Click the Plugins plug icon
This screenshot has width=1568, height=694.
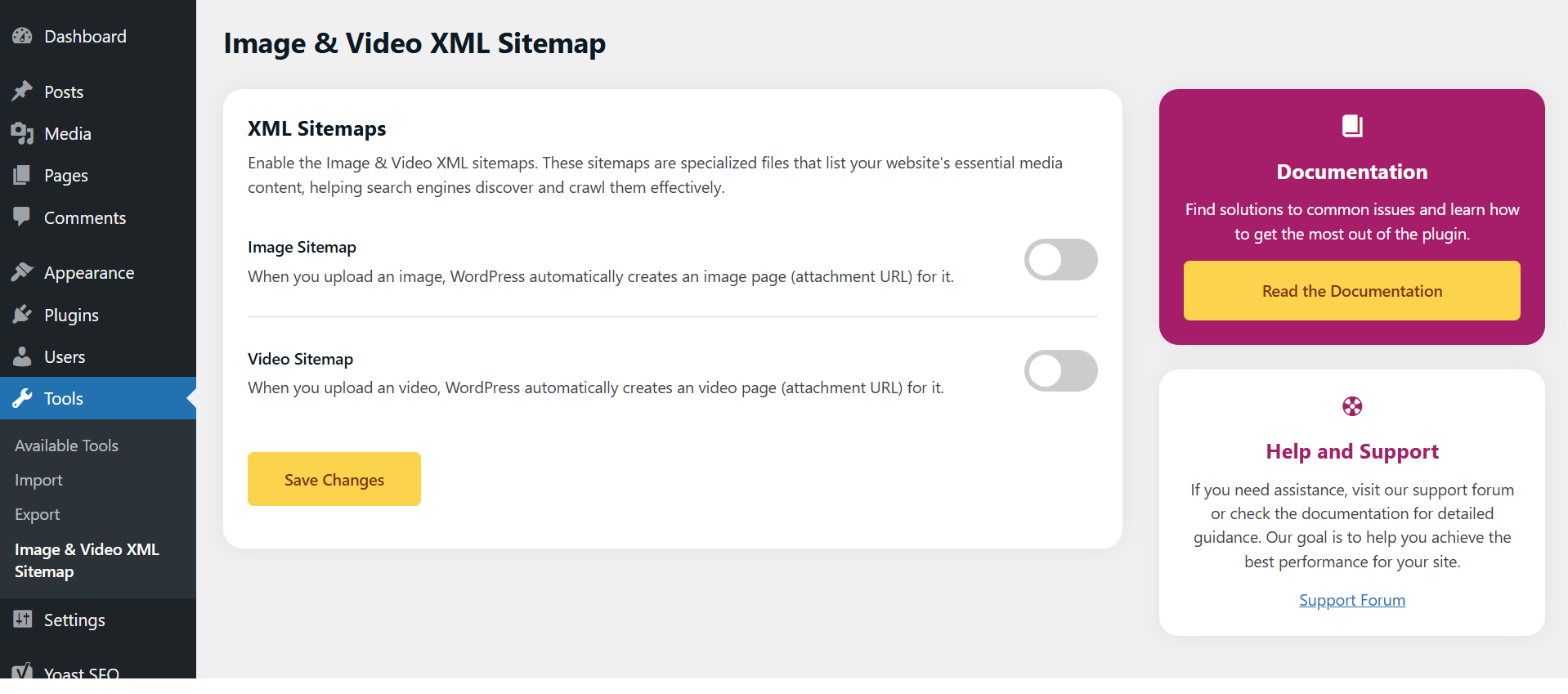point(22,315)
